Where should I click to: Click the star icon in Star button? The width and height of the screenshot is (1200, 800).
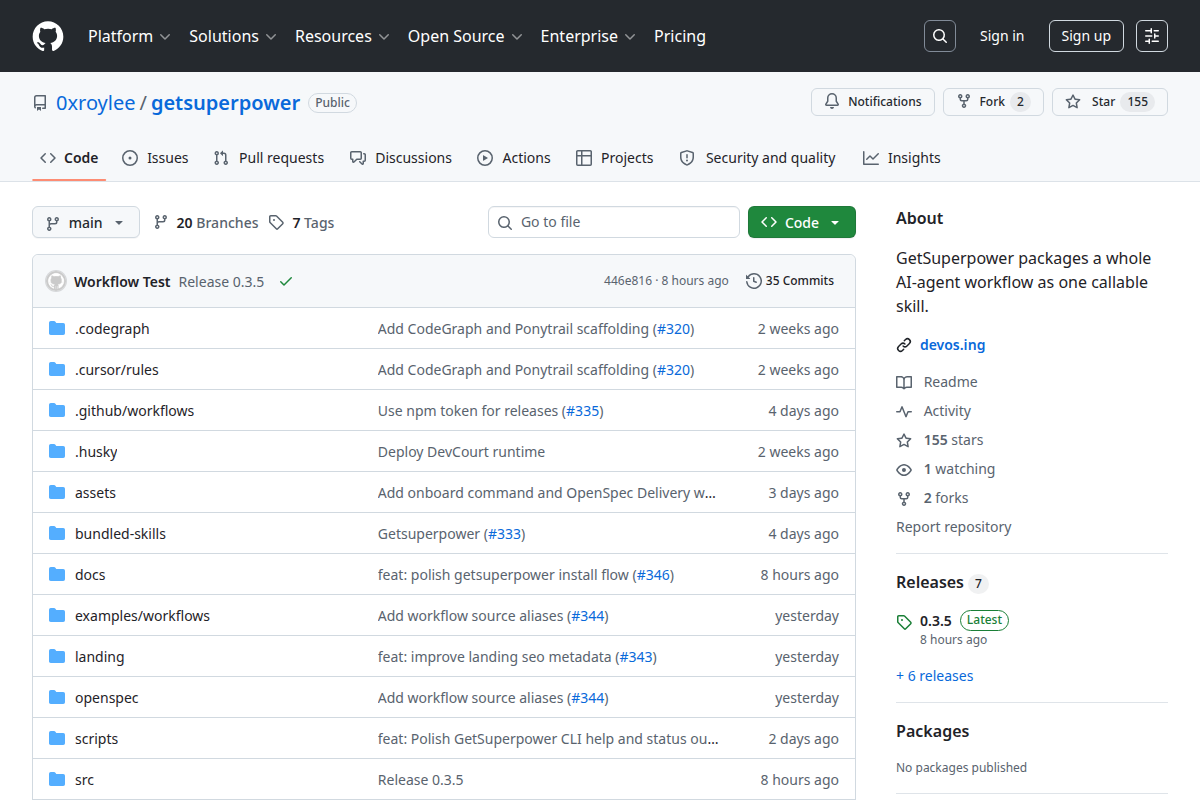1073,102
